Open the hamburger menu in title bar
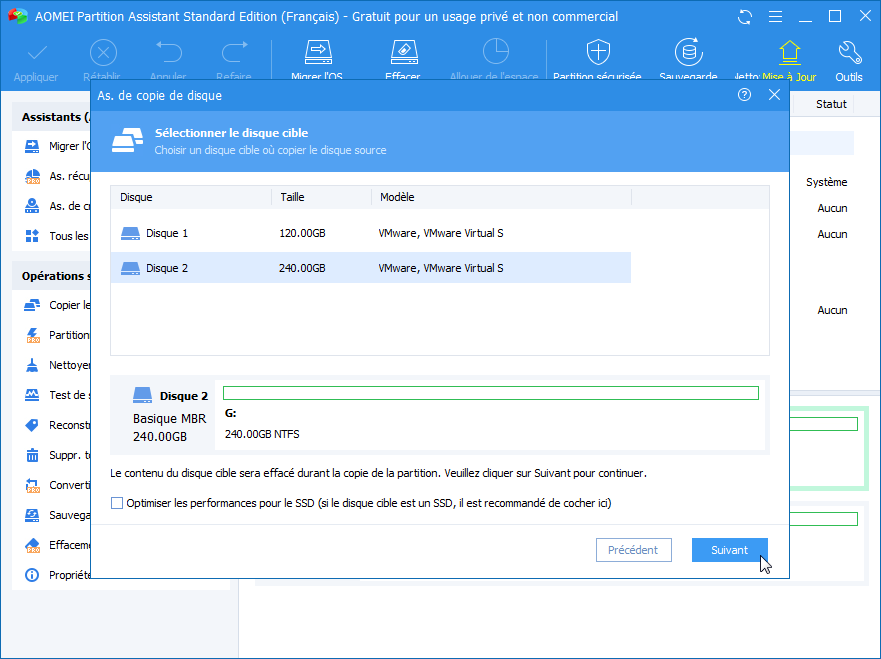 pyautogui.click(x=775, y=17)
